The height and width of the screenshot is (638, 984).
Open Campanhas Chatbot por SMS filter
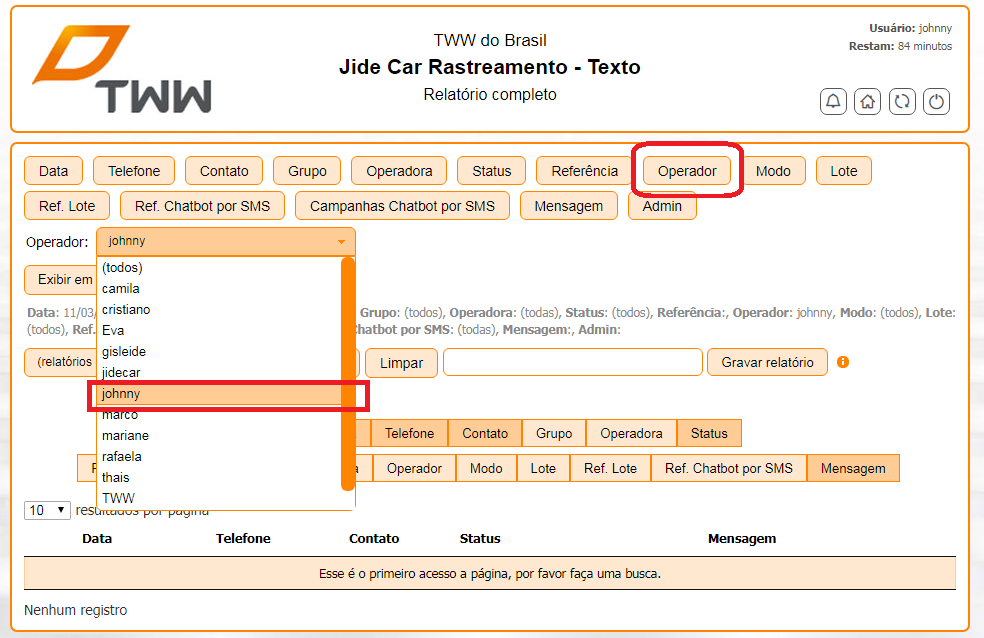(402, 206)
